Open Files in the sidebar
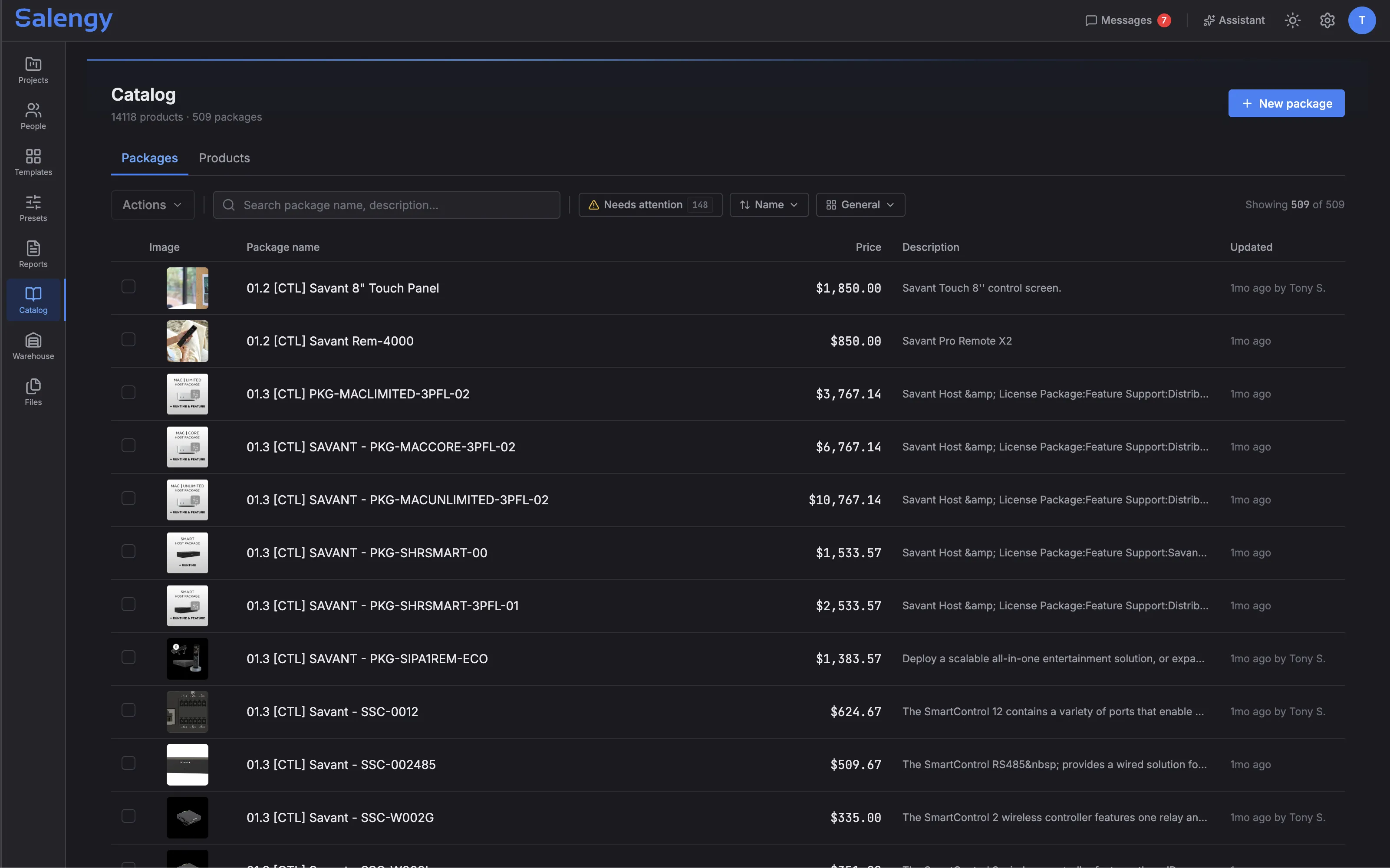The width and height of the screenshot is (1390, 868). point(33,391)
